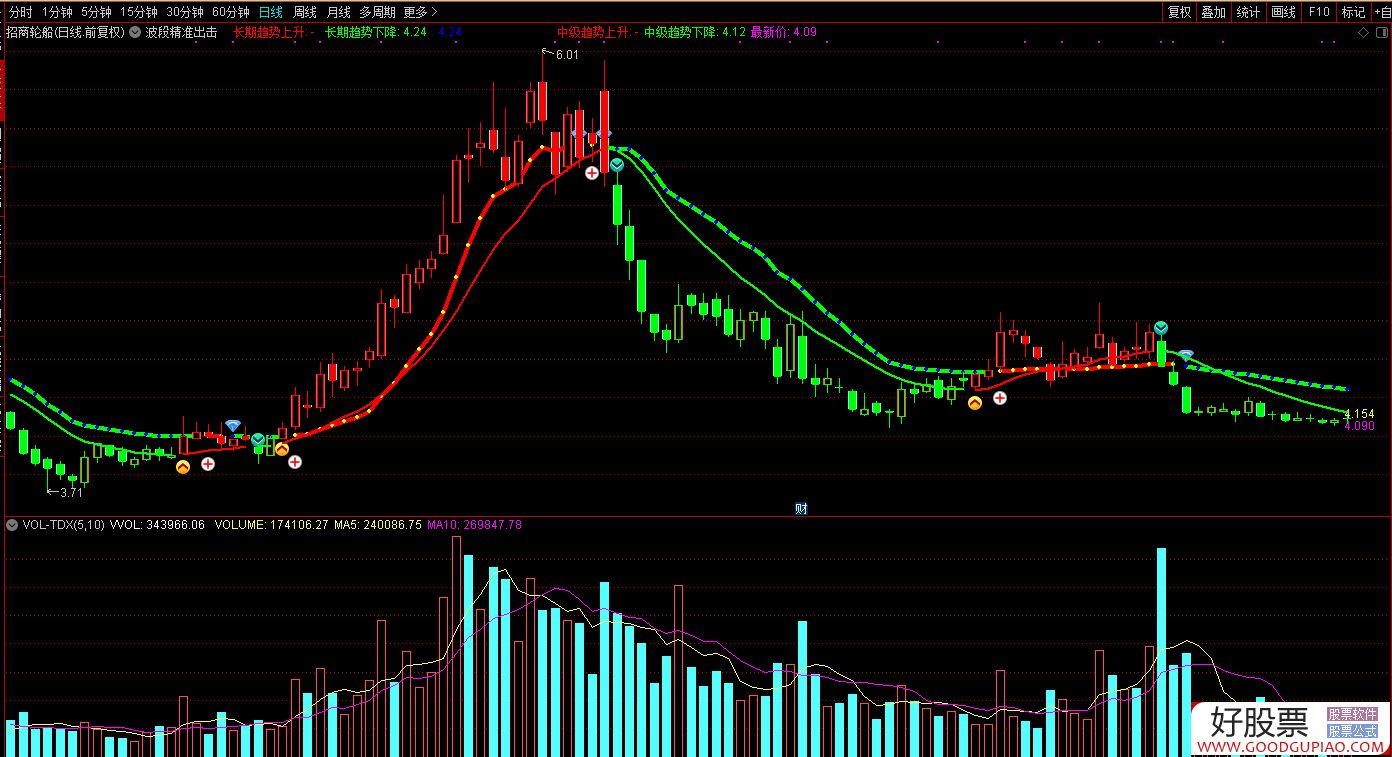
Task: Click the second orange up-arrow beside the green candles
Action: click(x=282, y=450)
